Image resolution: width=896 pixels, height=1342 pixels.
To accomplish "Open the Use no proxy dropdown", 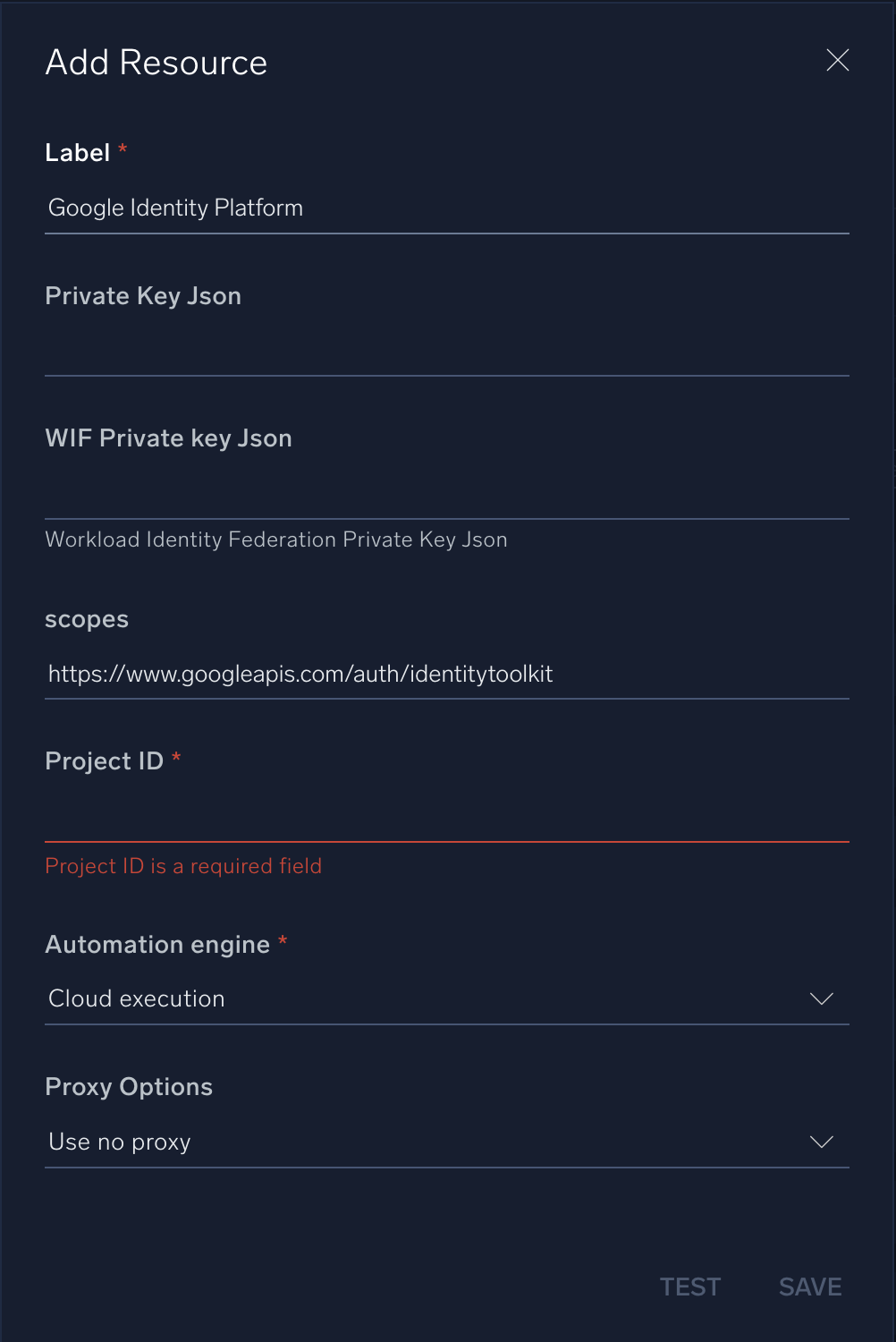I will click(429, 1142).
